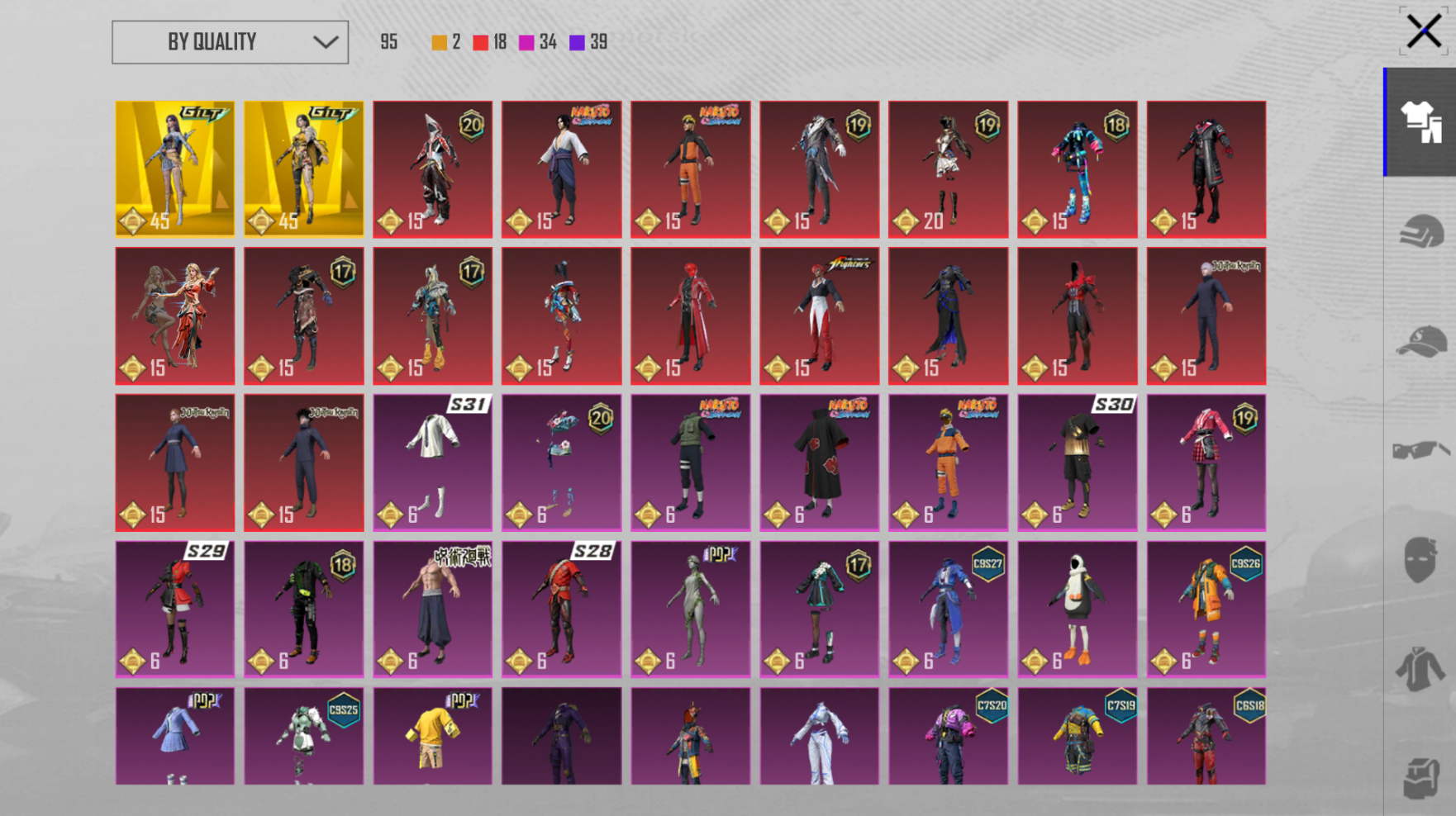Pick the black long coat with red trim
Image resolution: width=1456 pixels, height=816 pixels.
(x=1206, y=169)
